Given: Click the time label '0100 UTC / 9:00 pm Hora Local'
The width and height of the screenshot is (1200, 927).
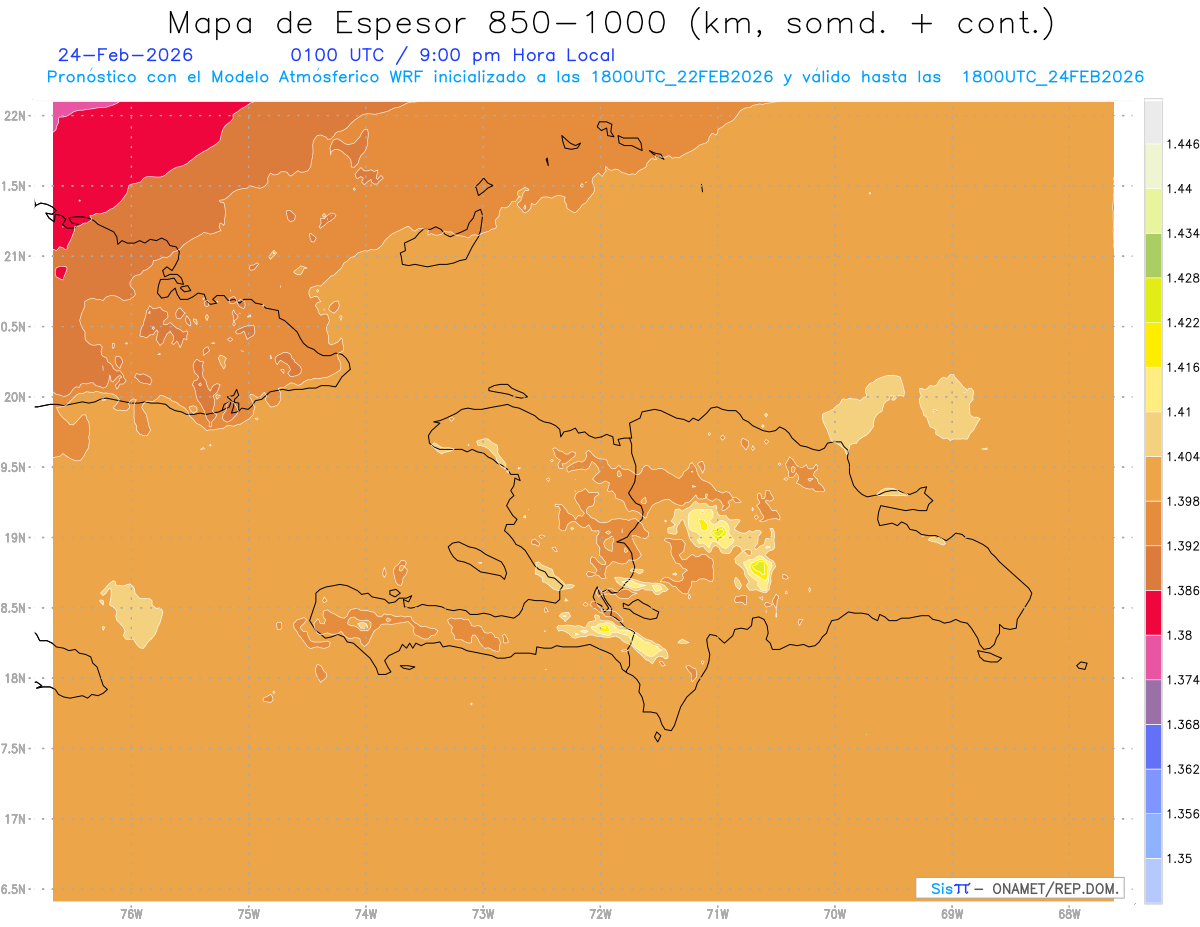Looking at the screenshot, I should pos(453,55).
